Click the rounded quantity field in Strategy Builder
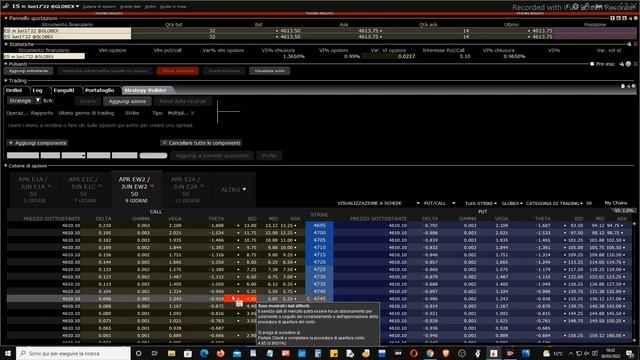Viewport: 640px width, 360px height. [x=153, y=156]
